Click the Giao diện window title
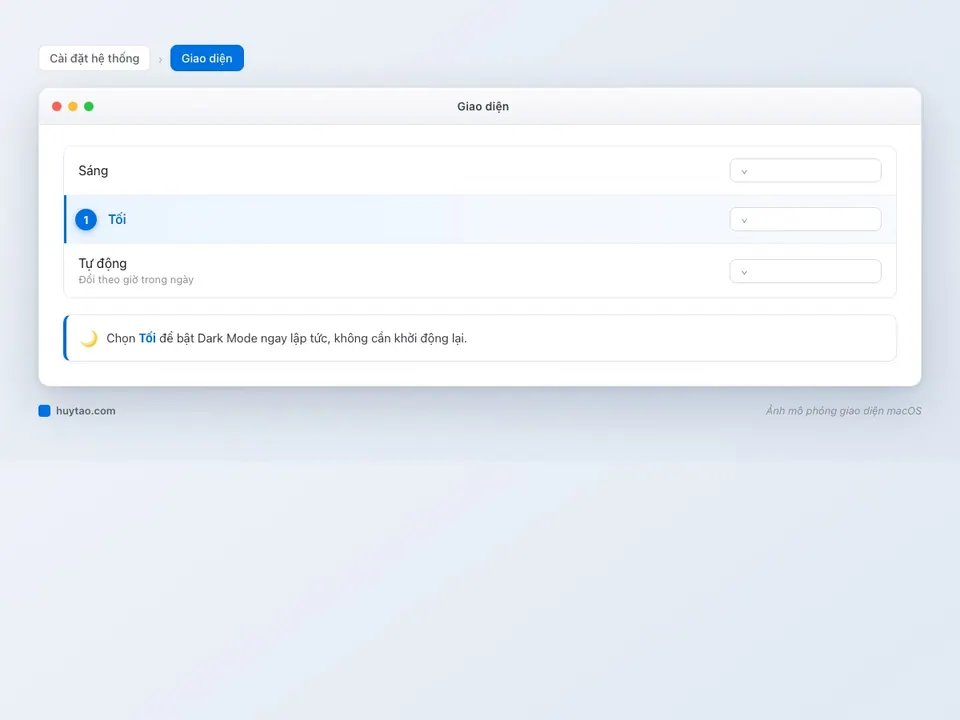Viewport: 960px width, 720px height. [x=482, y=107]
